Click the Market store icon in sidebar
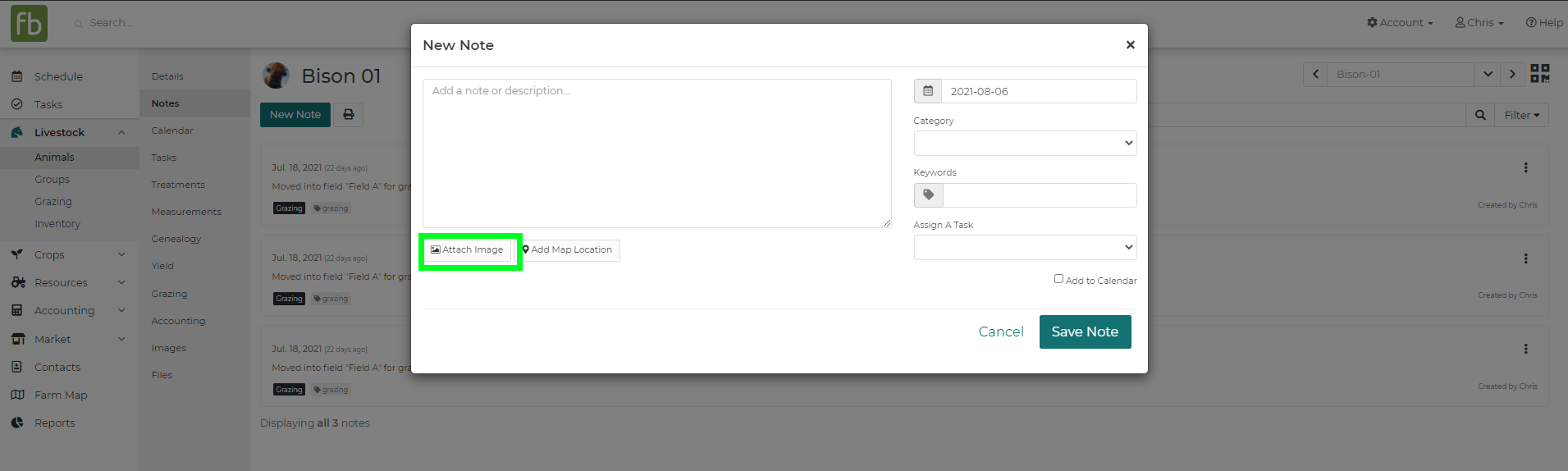 (17, 339)
